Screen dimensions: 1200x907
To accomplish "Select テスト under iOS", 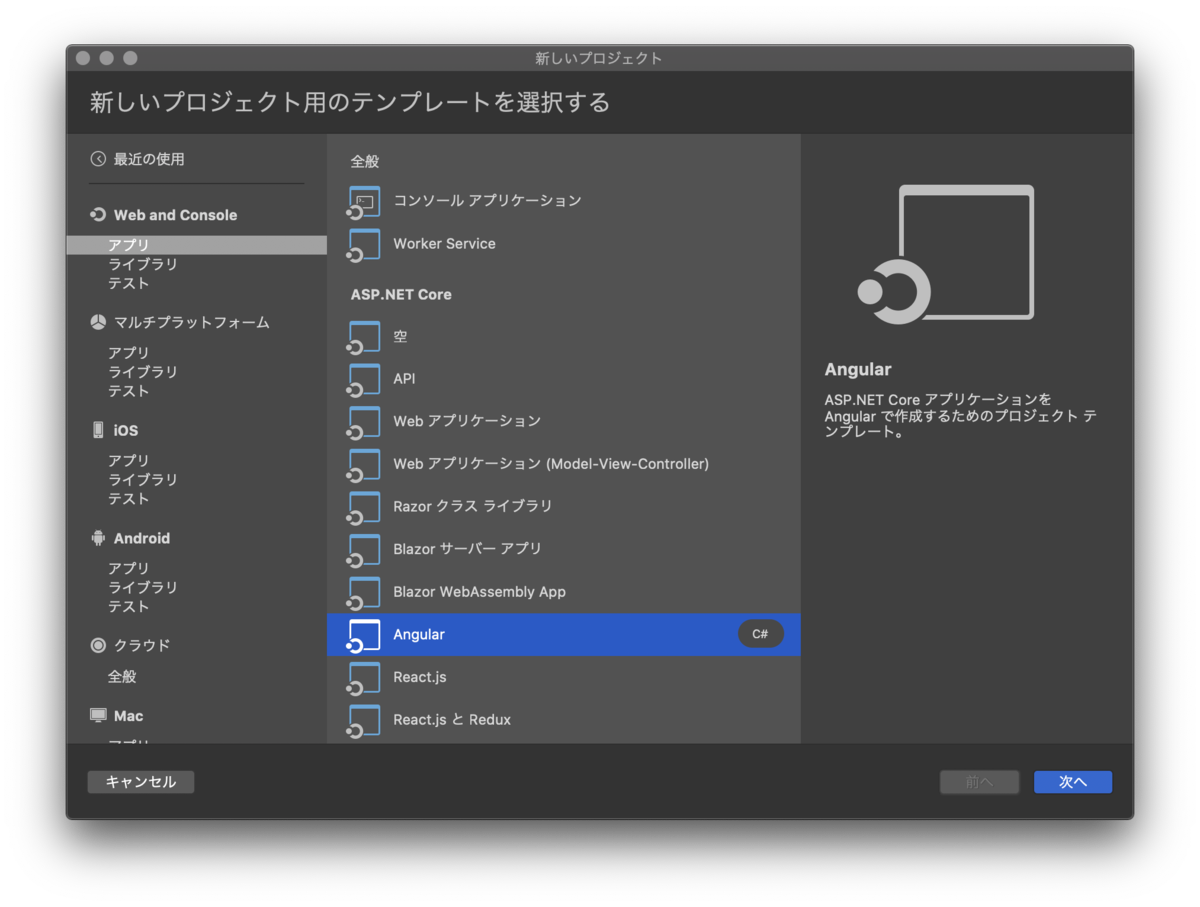I will point(128,499).
